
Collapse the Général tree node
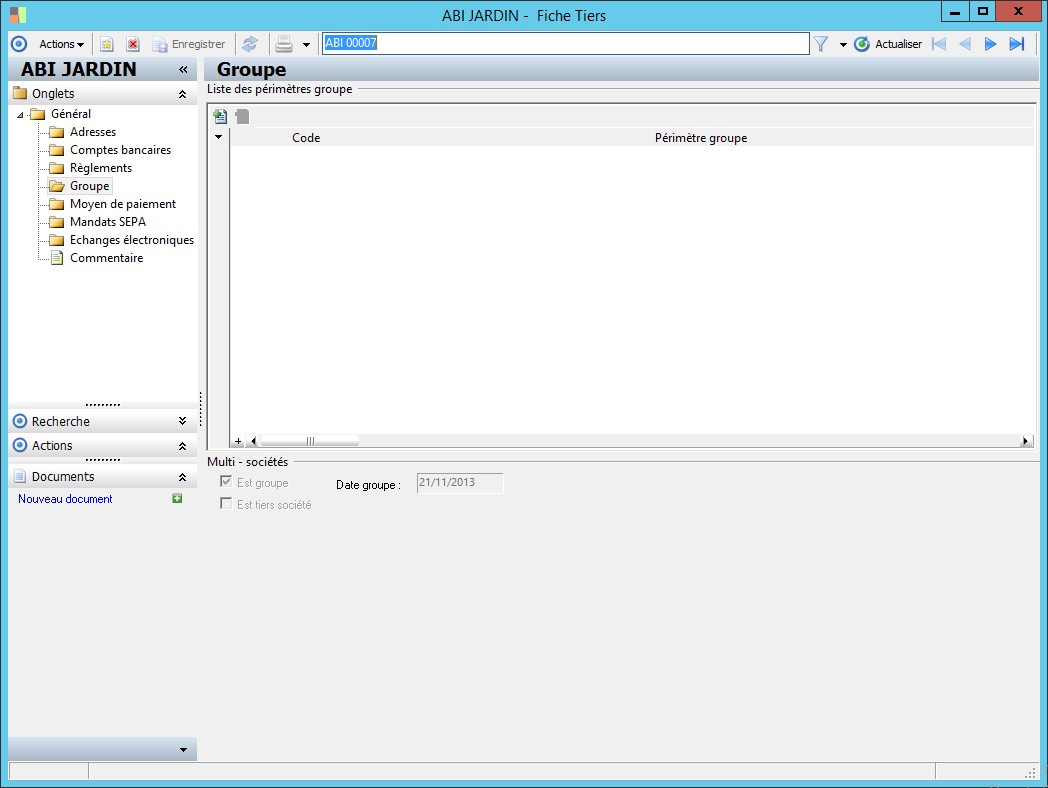click(20, 115)
